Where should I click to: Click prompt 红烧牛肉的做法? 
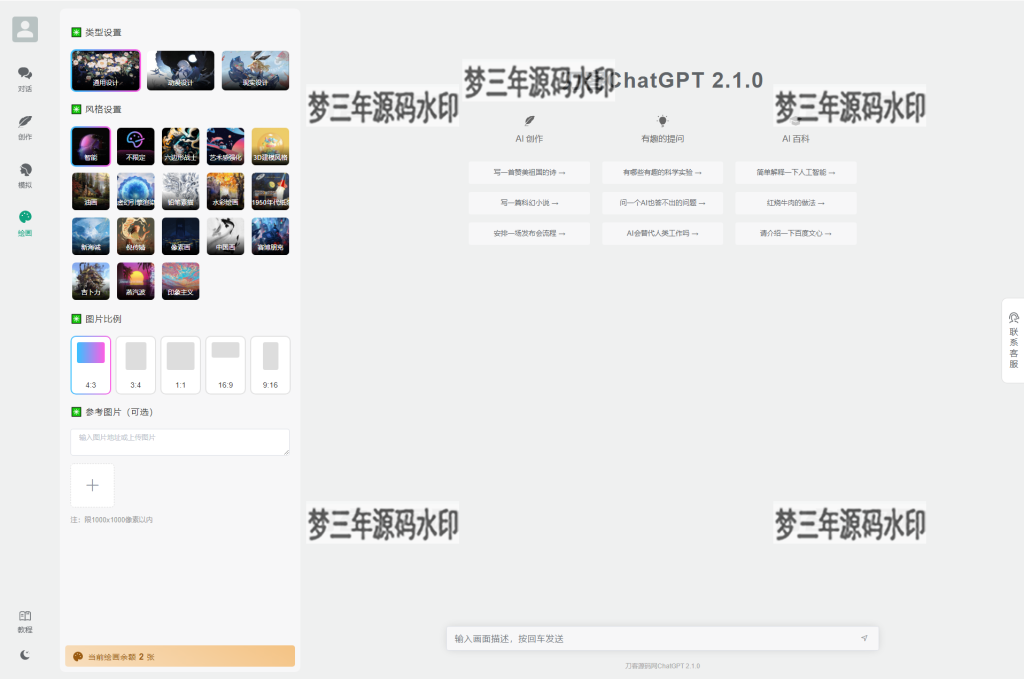[x=795, y=203]
